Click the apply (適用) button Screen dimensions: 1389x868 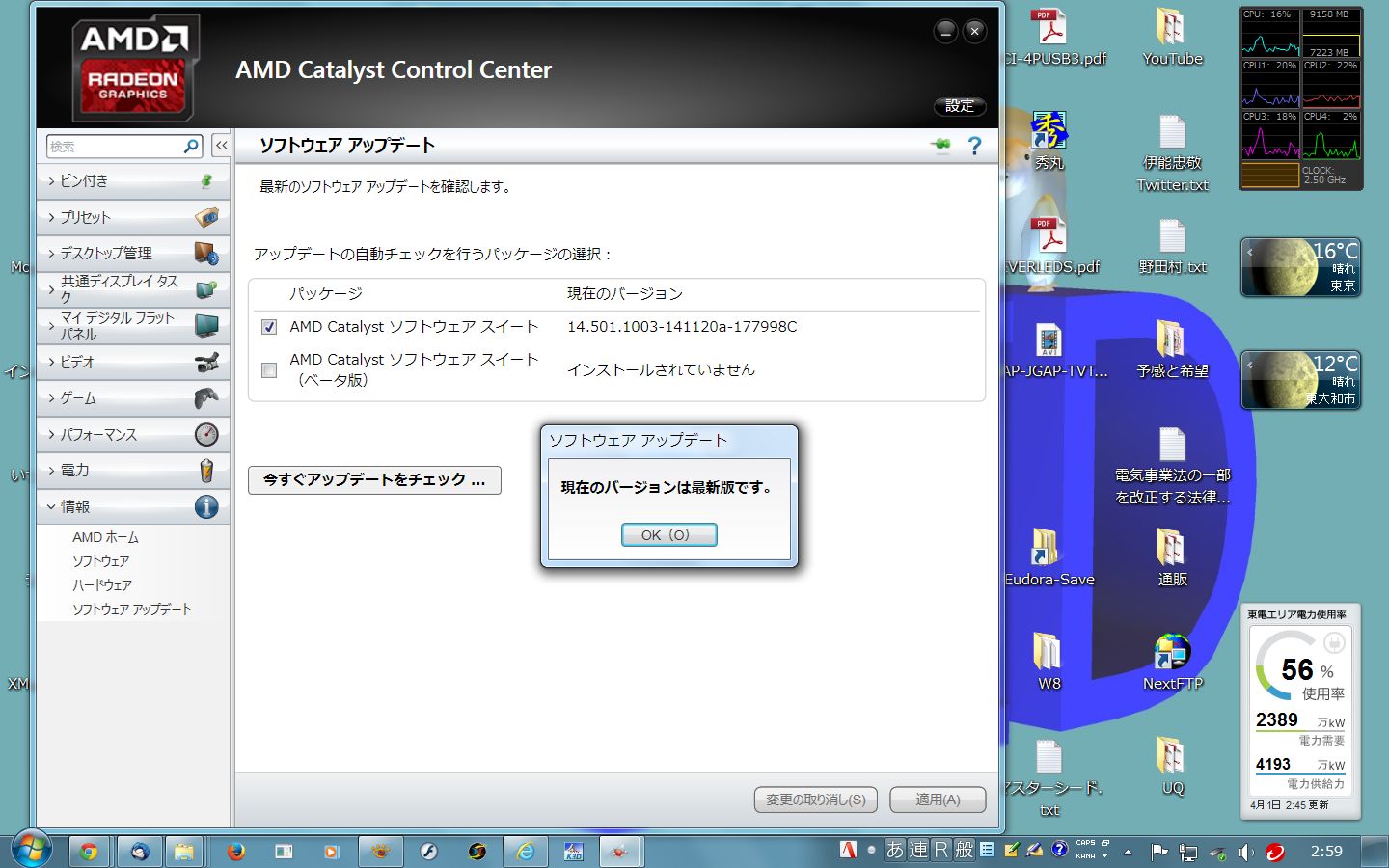(x=938, y=800)
